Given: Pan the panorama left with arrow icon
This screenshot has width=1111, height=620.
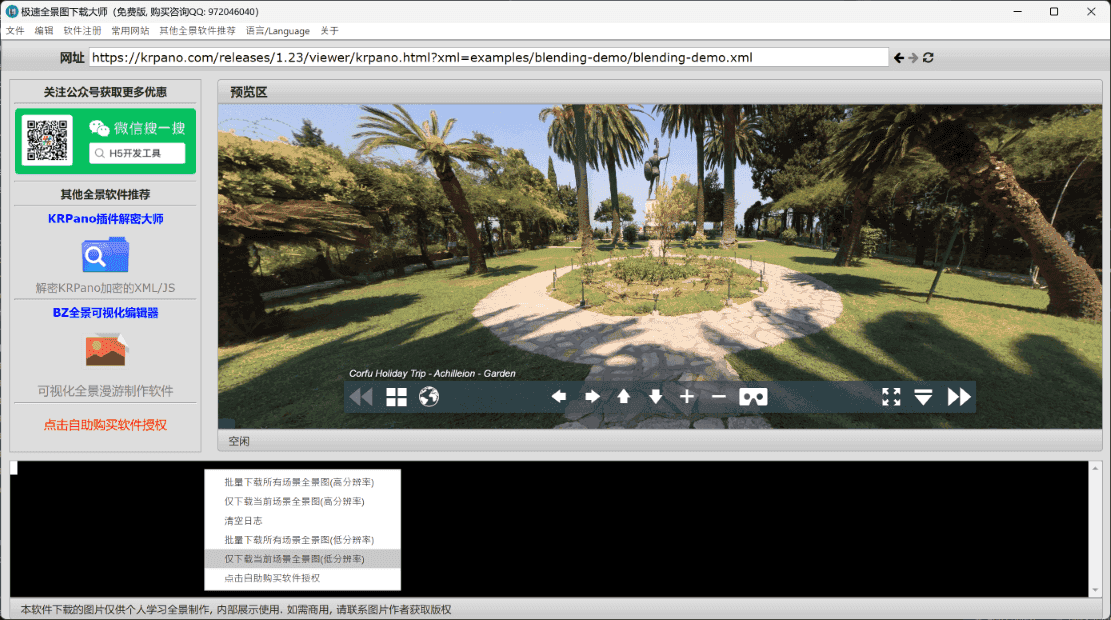Looking at the screenshot, I should click(x=559, y=397).
